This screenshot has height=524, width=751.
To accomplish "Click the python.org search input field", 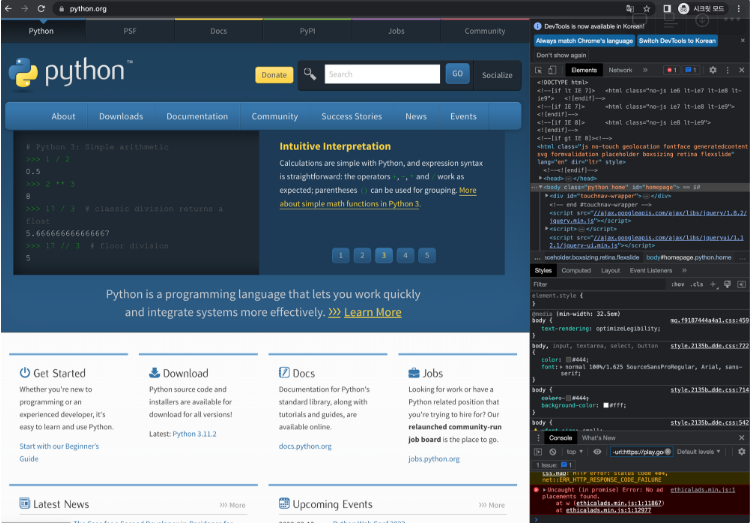I will pos(382,74).
